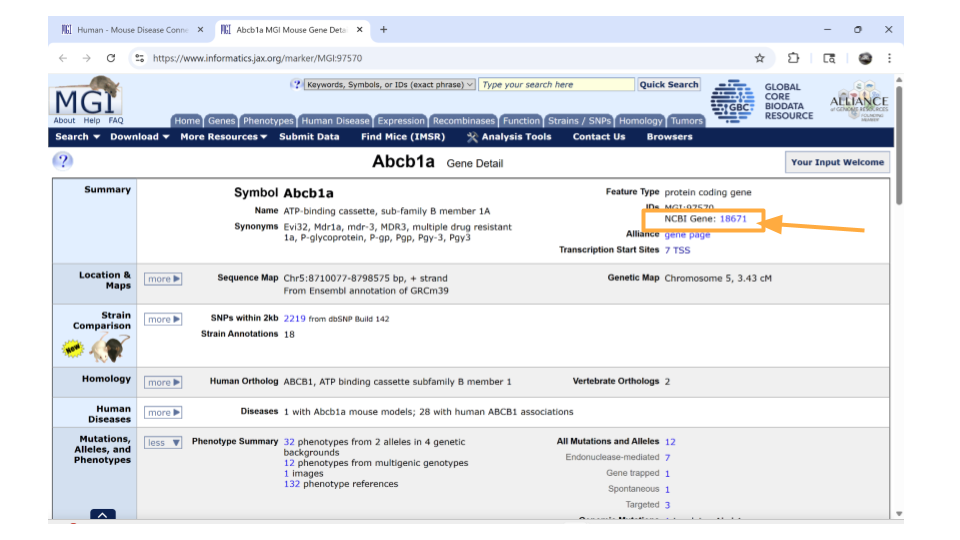
Task: Expand Strain Comparison with more button
Action: pos(163,319)
